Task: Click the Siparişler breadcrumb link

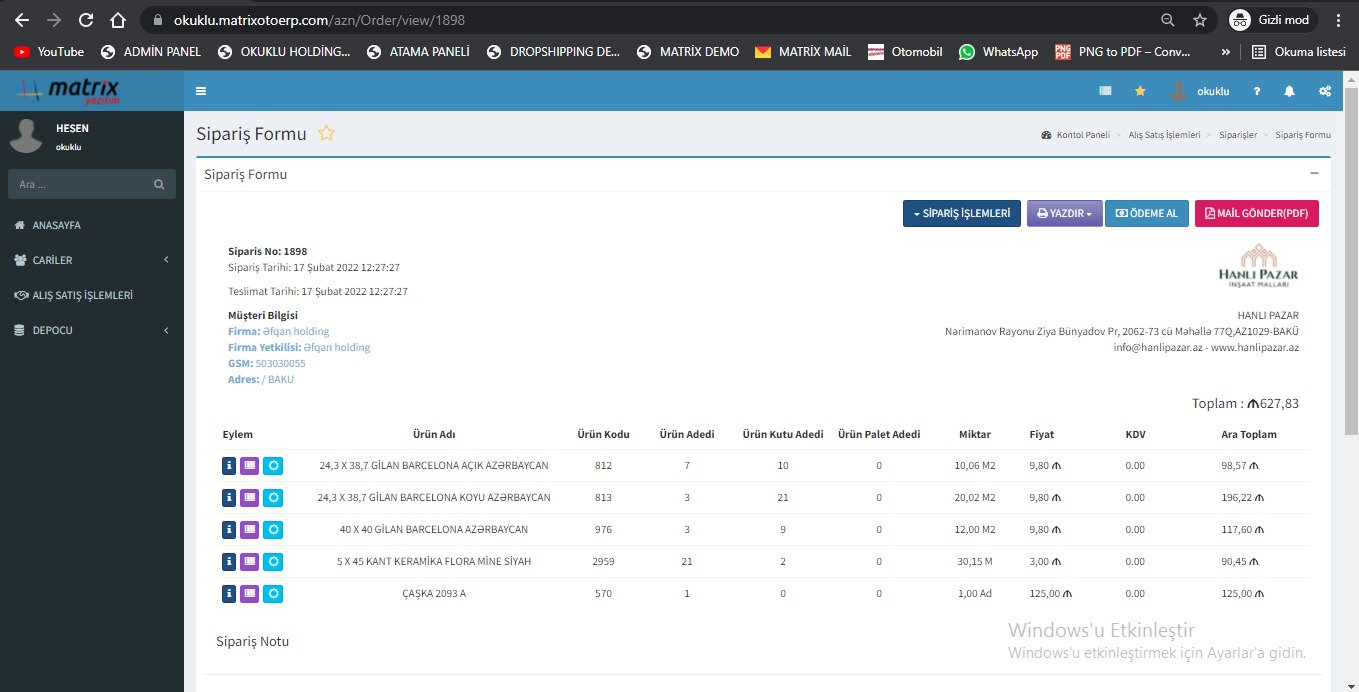Action: point(1238,135)
